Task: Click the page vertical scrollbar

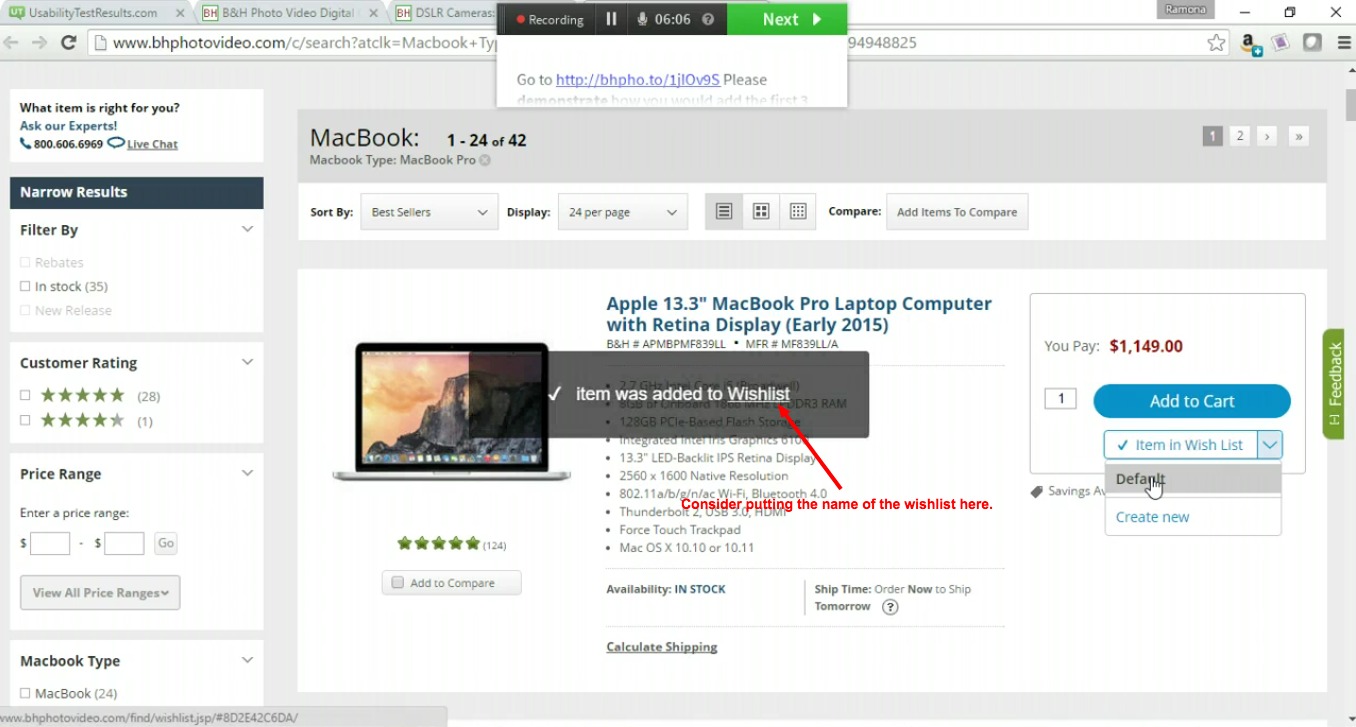Action: [1349, 104]
